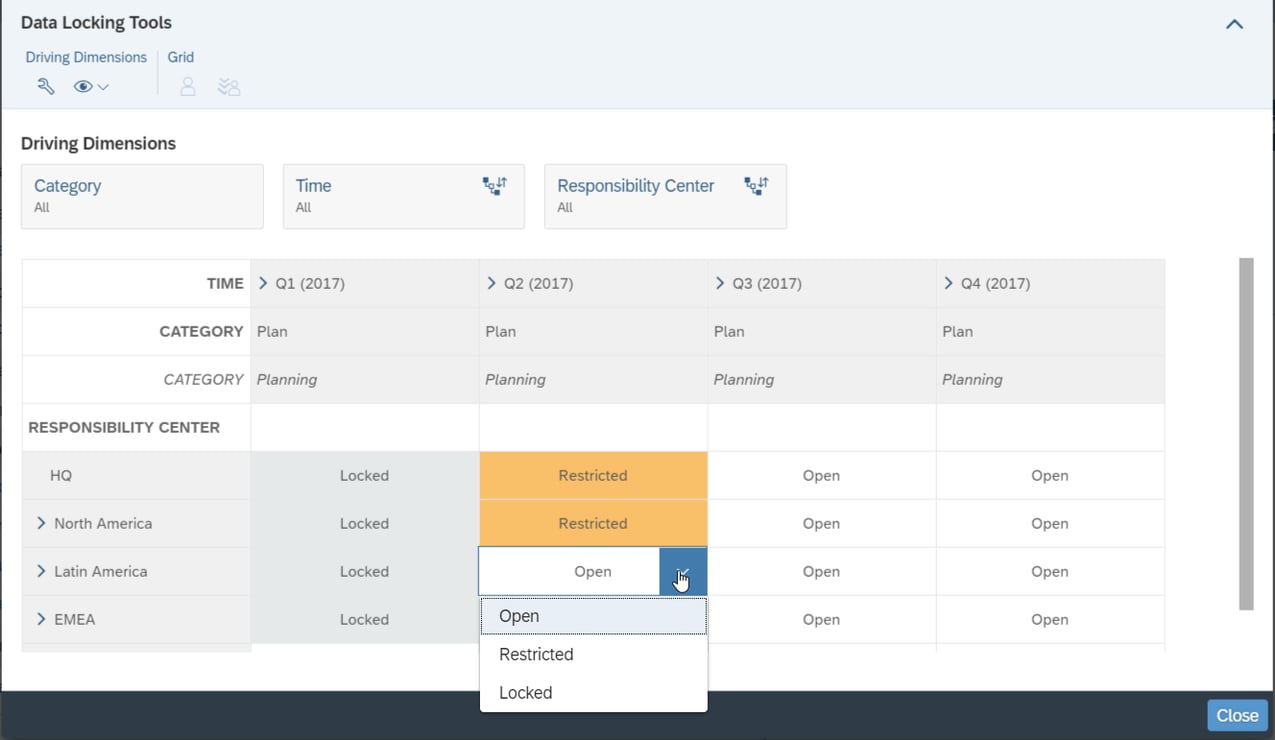The height and width of the screenshot is (740, 1275).
Task: Switch to the Grid section
Action: pos(180,57)
